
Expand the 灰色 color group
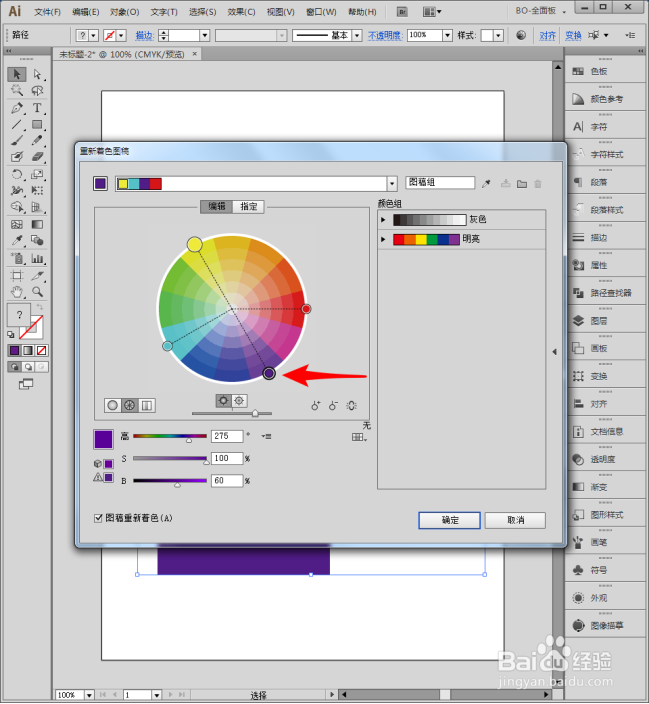pos(383,220)
